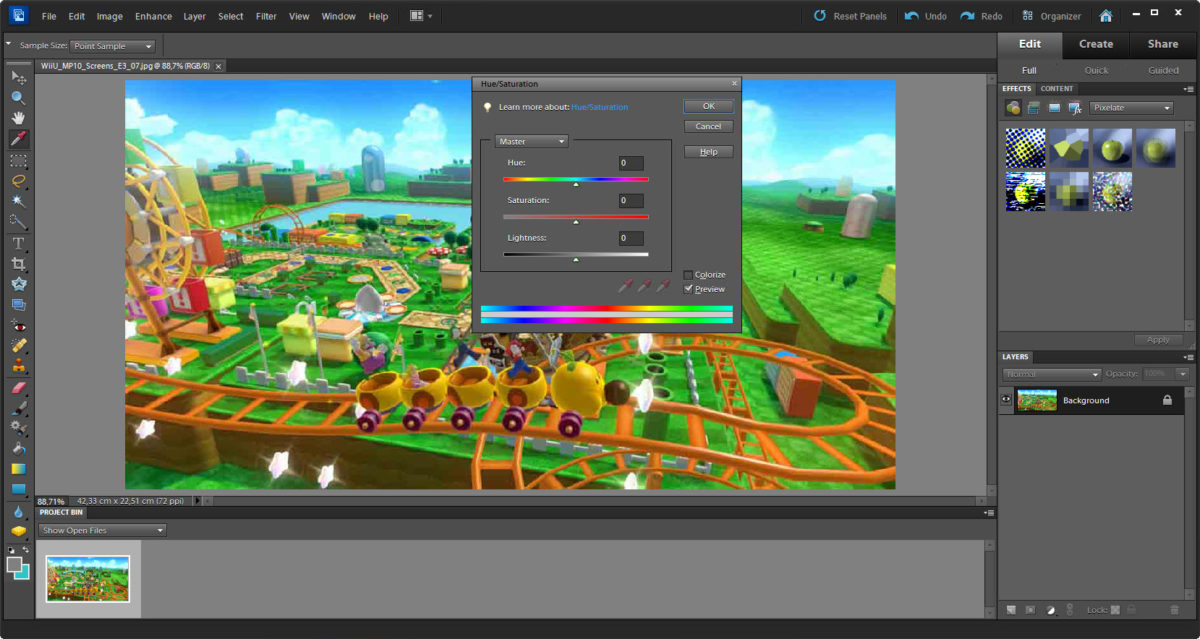1200x639 pixels.
Task: Select the Crop tool
Action: (x=18, y=264)
